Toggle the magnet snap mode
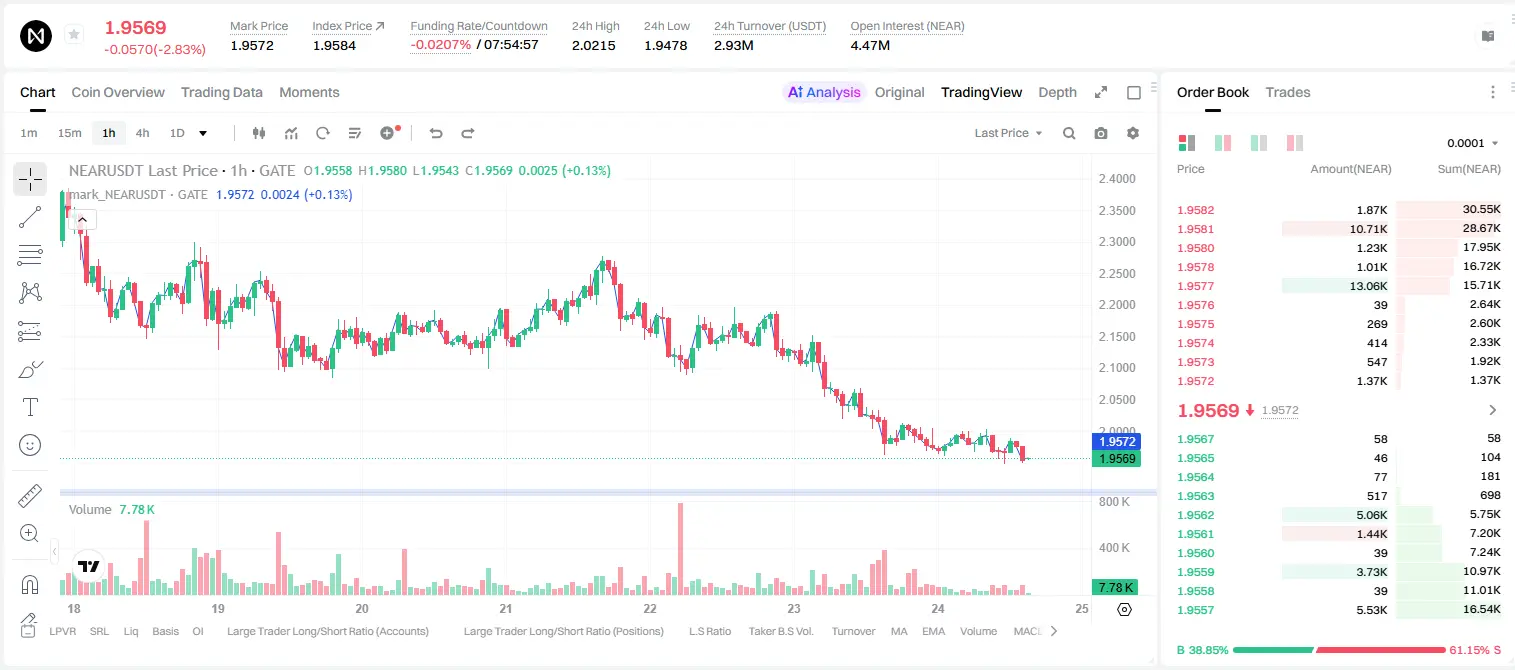 (x=30, y=585)
